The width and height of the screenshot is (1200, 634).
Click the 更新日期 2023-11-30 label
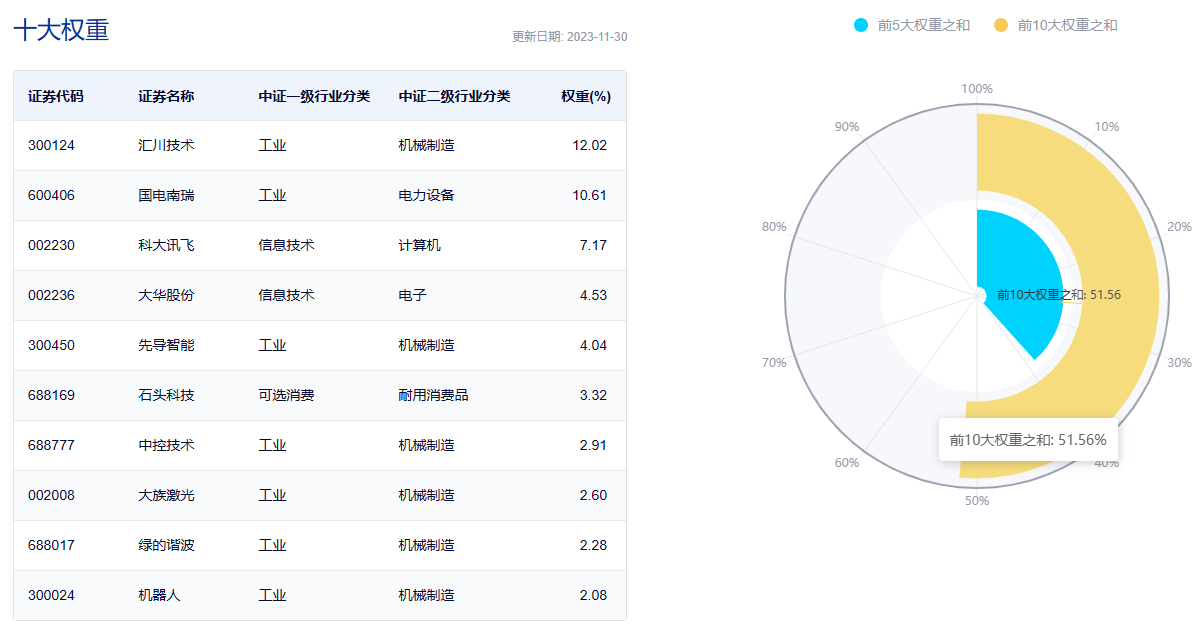coord(570,37)
